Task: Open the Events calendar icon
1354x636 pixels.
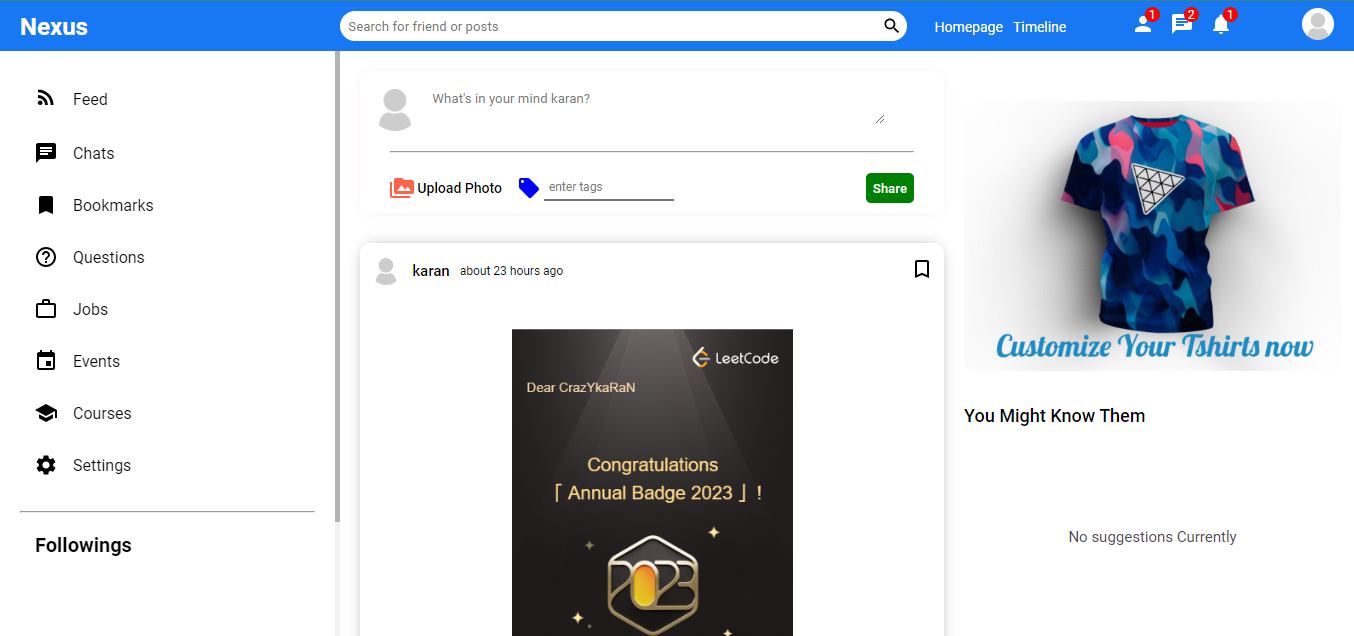Action: tap(46, 360)
